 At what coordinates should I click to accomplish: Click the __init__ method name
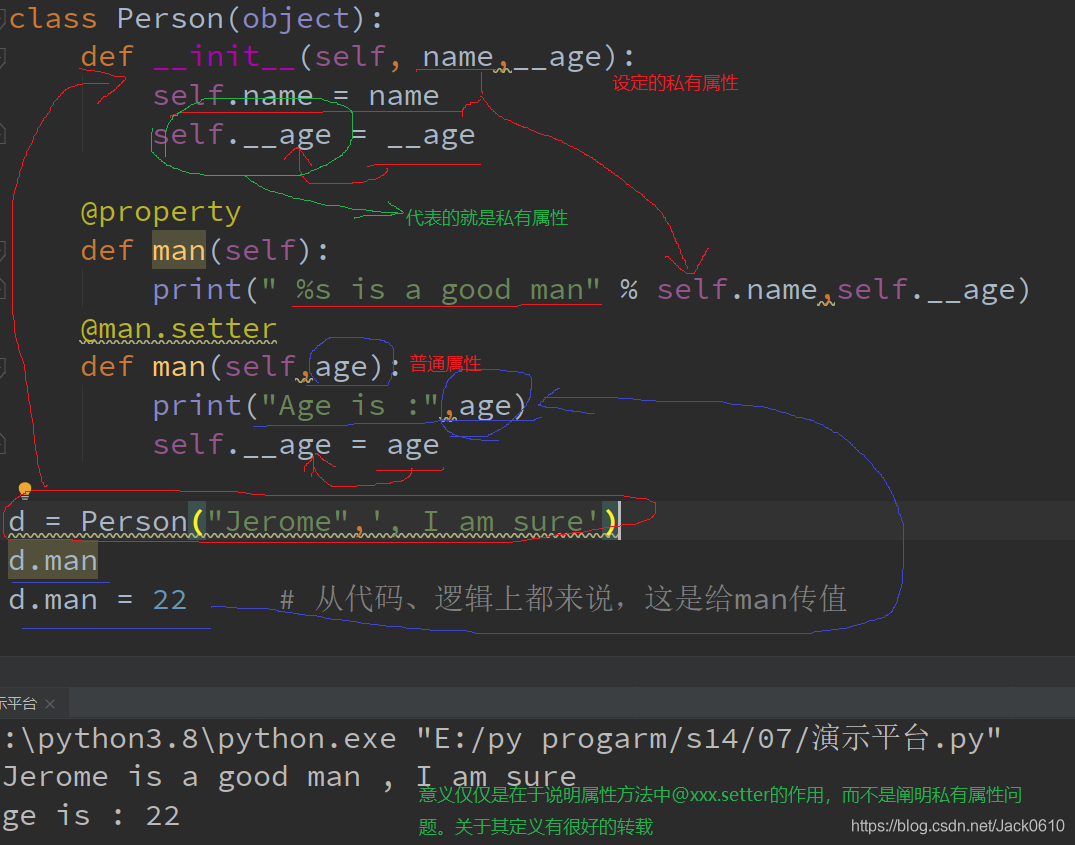tap(224, 57)
